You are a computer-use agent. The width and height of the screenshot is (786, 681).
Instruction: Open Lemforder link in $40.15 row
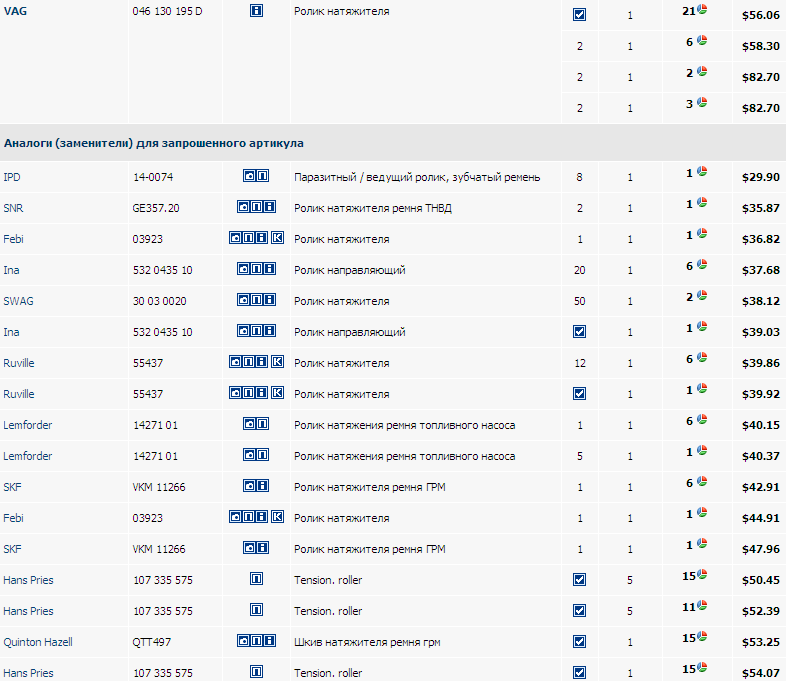coord(28,425)
